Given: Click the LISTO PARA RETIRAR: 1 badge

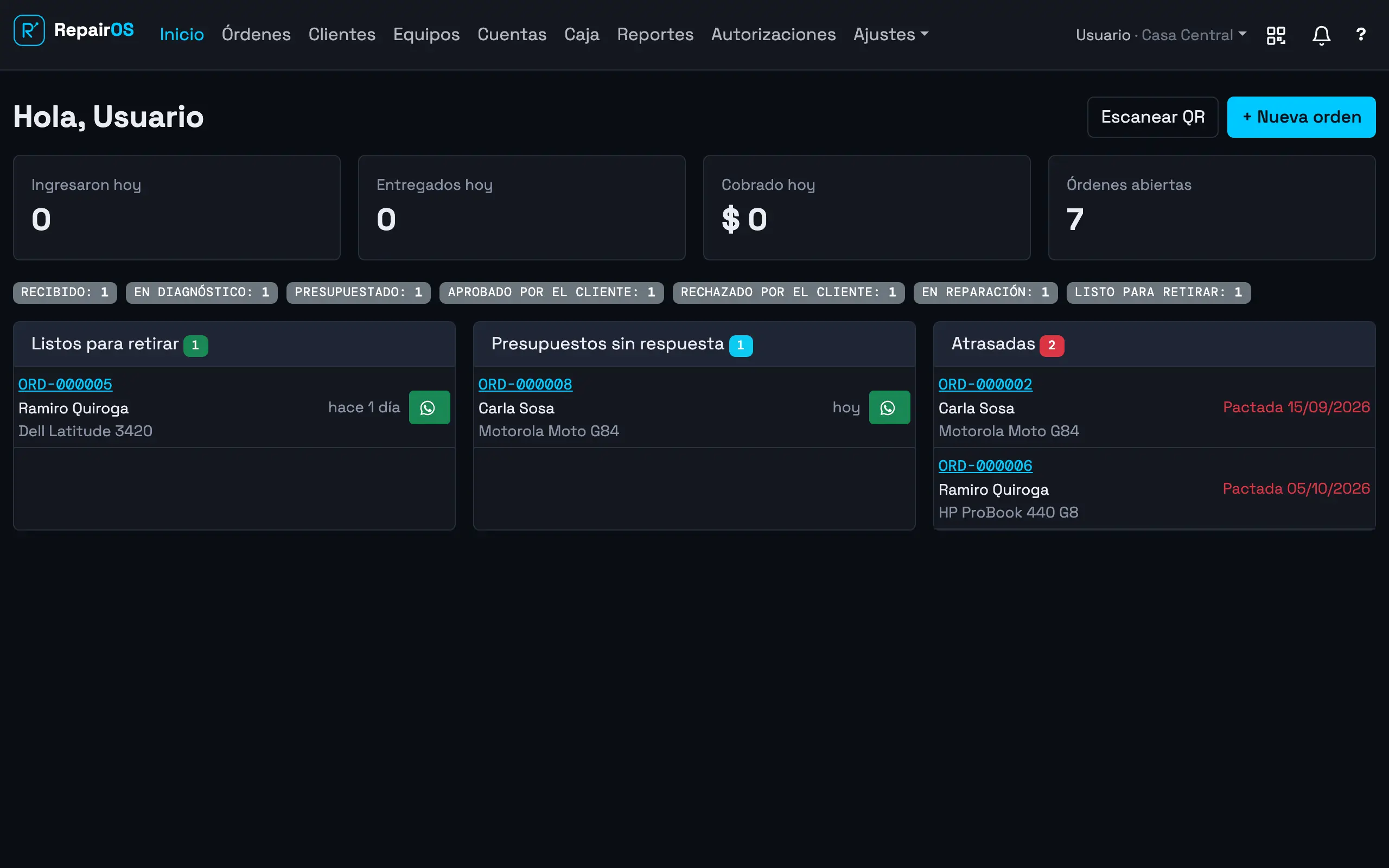Looking at the screenshot, I should click(x=1158, y=293).
